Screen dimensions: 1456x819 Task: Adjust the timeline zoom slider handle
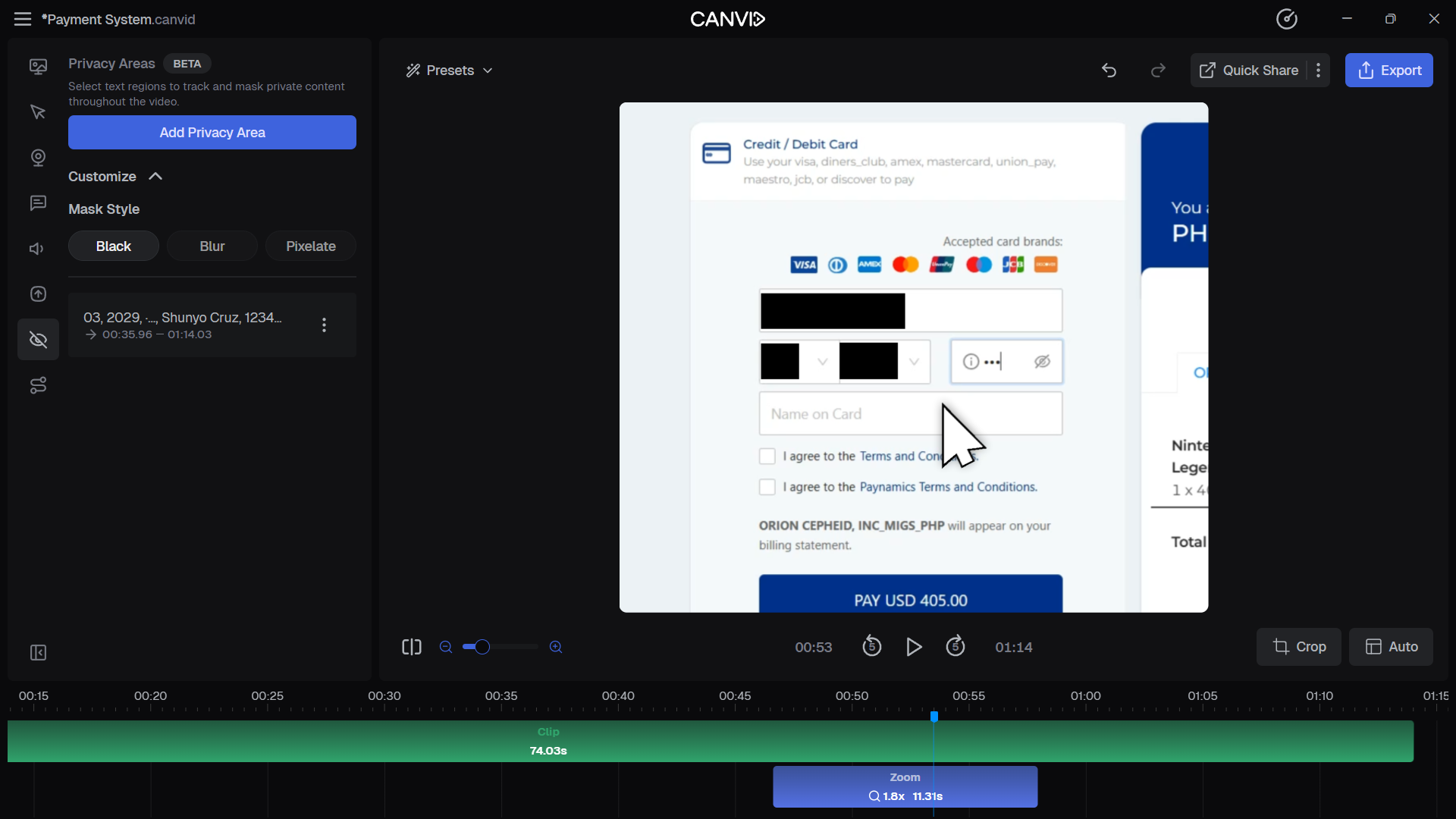[x=482, y=647]
